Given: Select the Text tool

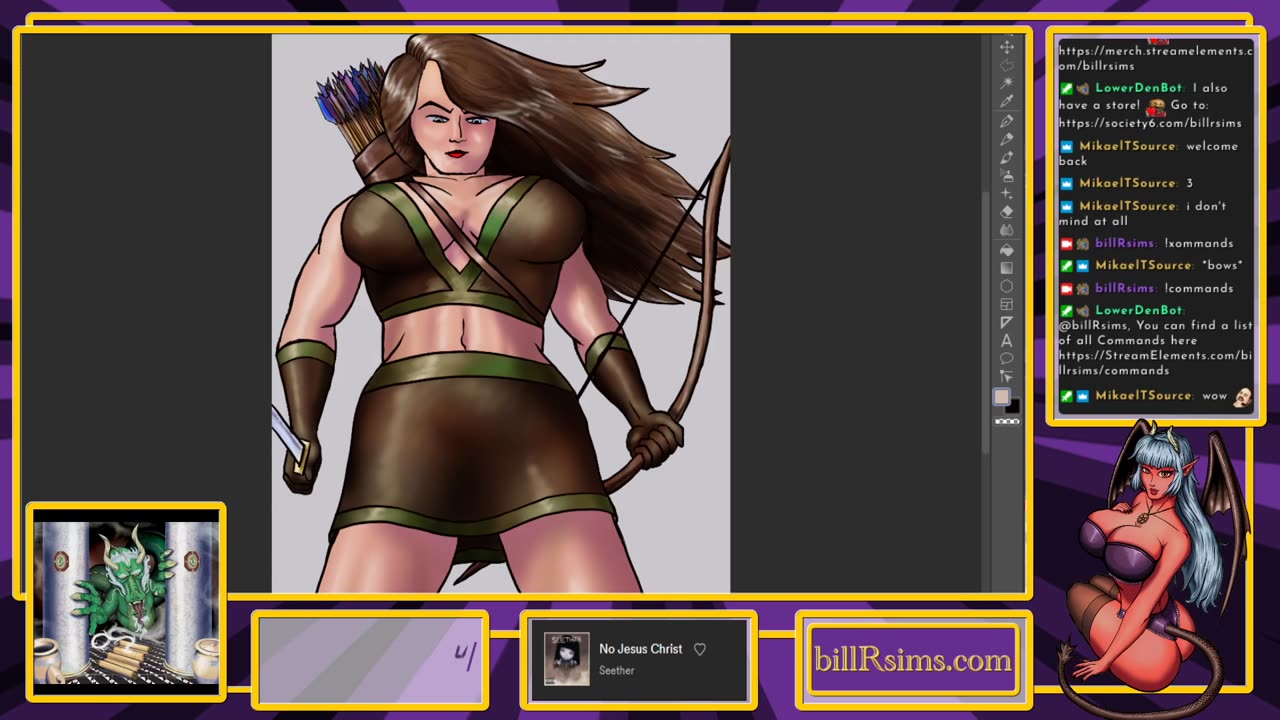Looking at the screenshot, I should click(1007, 340).
